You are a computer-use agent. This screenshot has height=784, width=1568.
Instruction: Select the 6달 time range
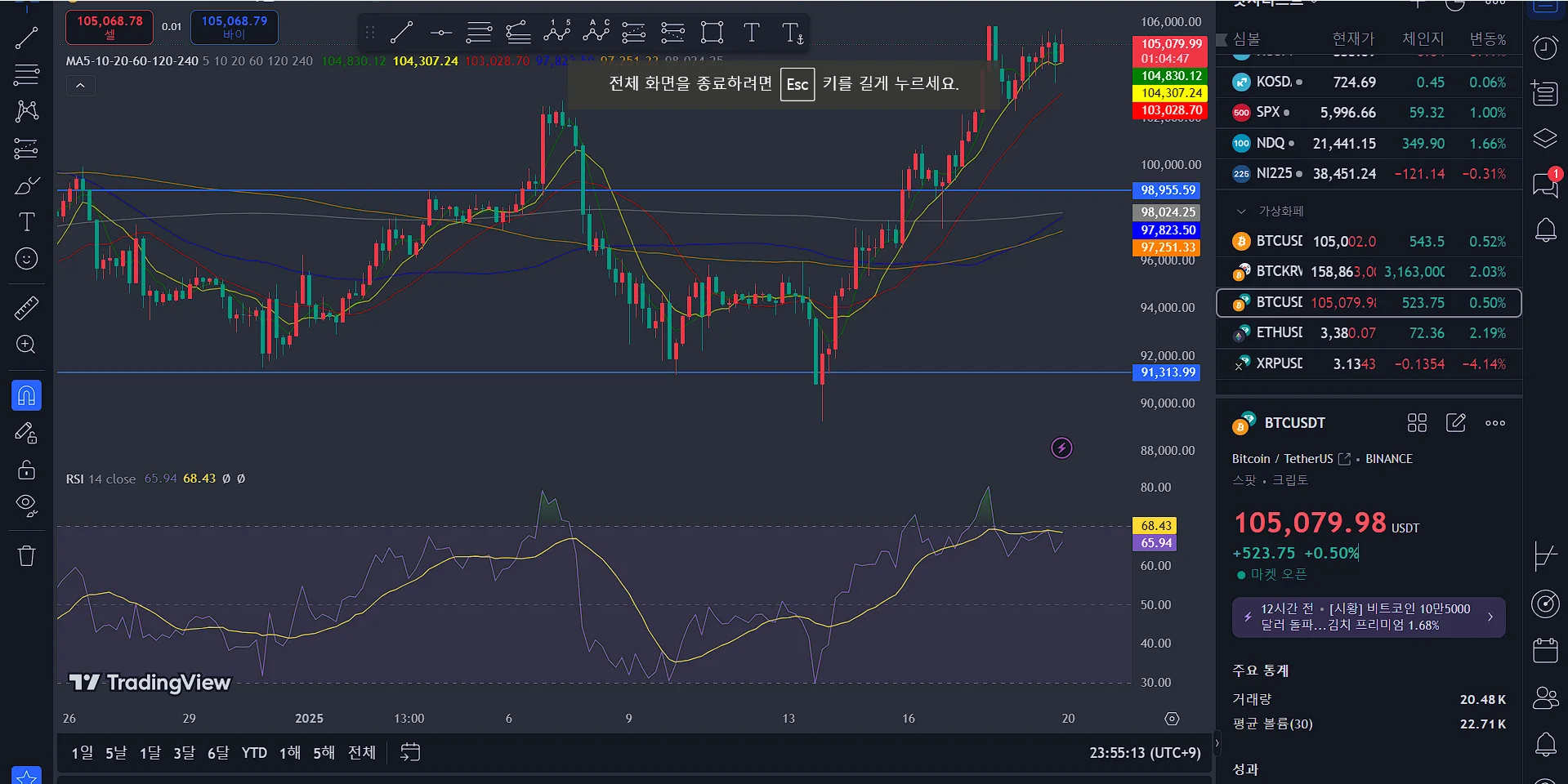coord(218,752)
